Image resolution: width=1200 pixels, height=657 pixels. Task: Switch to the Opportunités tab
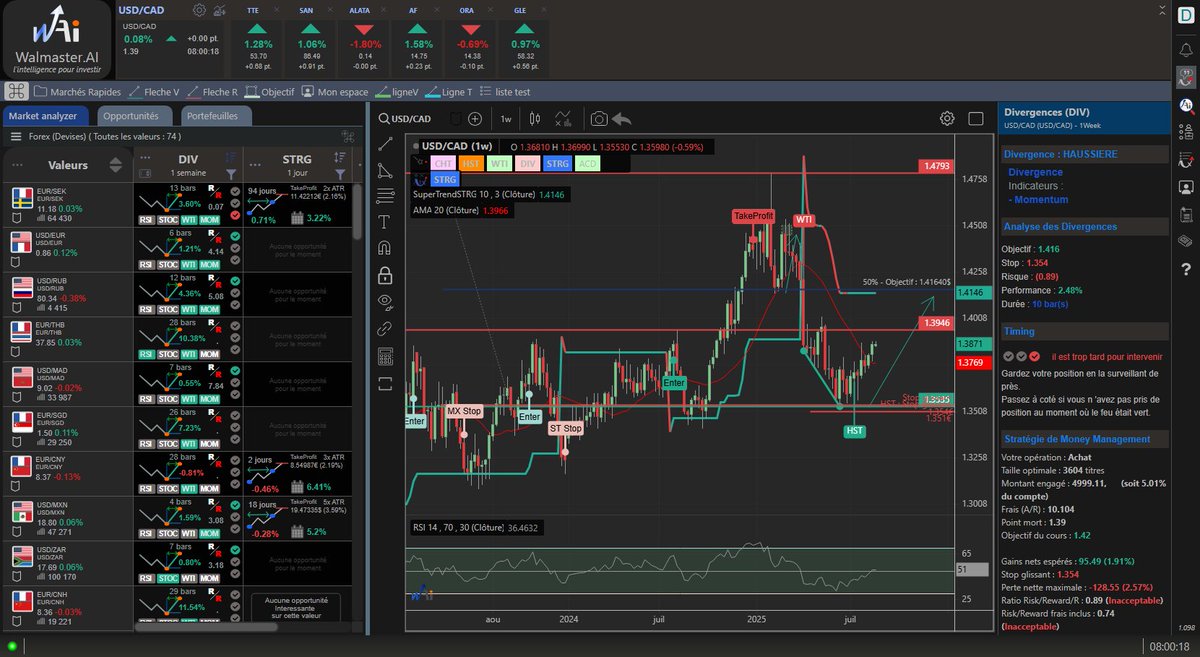[137, 116]
